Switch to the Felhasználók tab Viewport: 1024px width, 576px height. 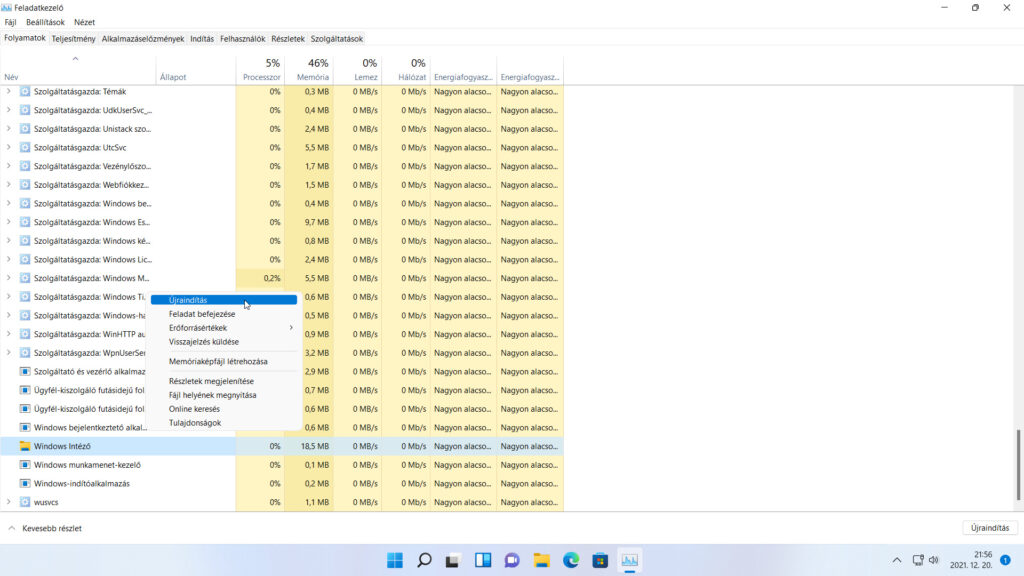(242, 39)
